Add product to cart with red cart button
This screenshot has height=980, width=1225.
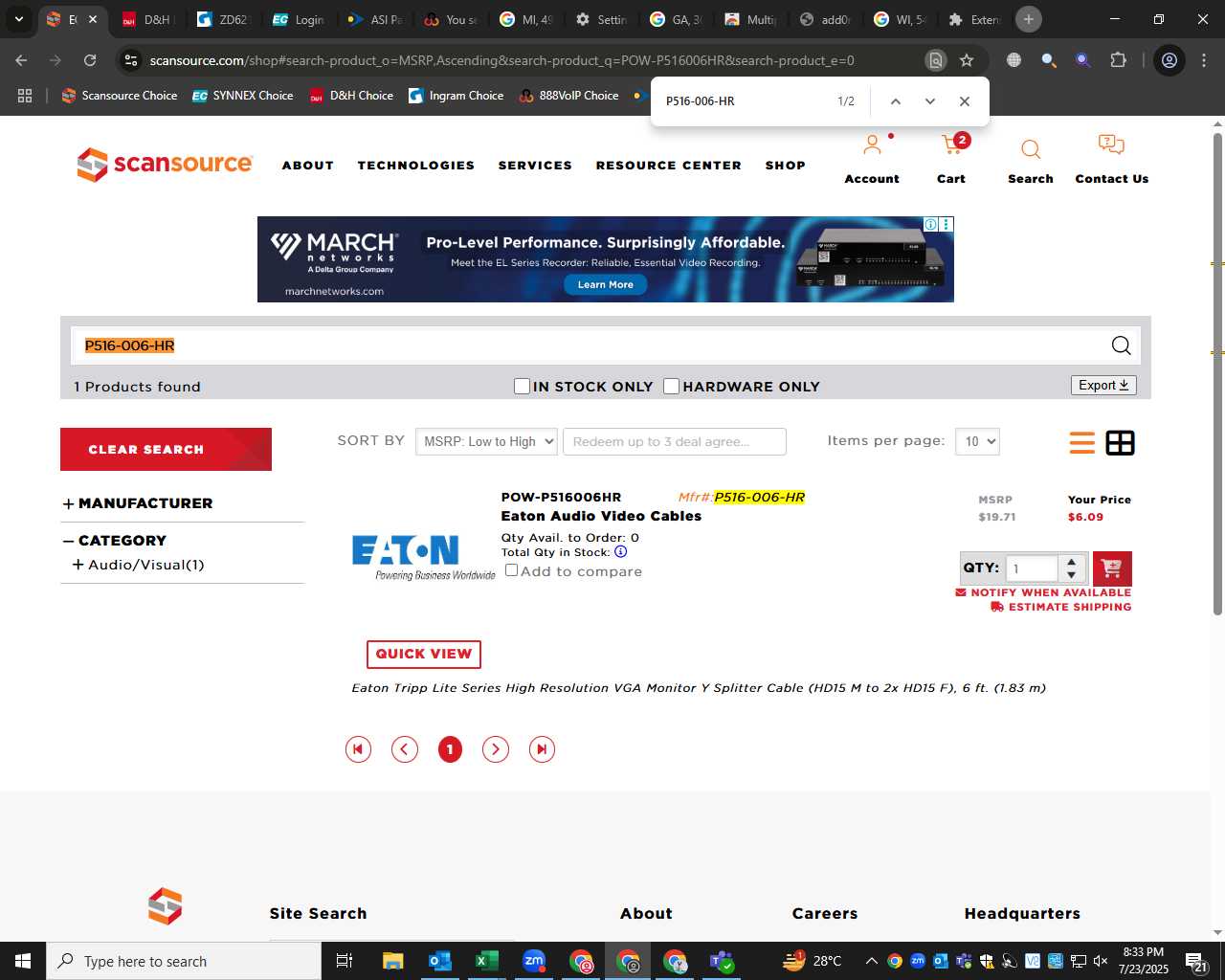(1111, 568)
